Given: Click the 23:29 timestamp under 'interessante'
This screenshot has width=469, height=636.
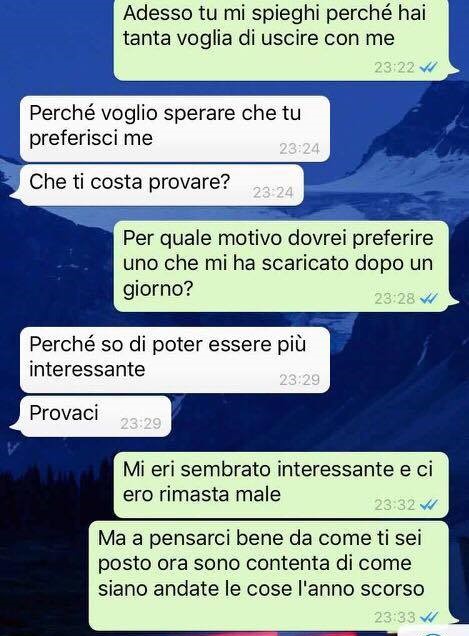Looking at the screenshot, I should coord(299,380).
